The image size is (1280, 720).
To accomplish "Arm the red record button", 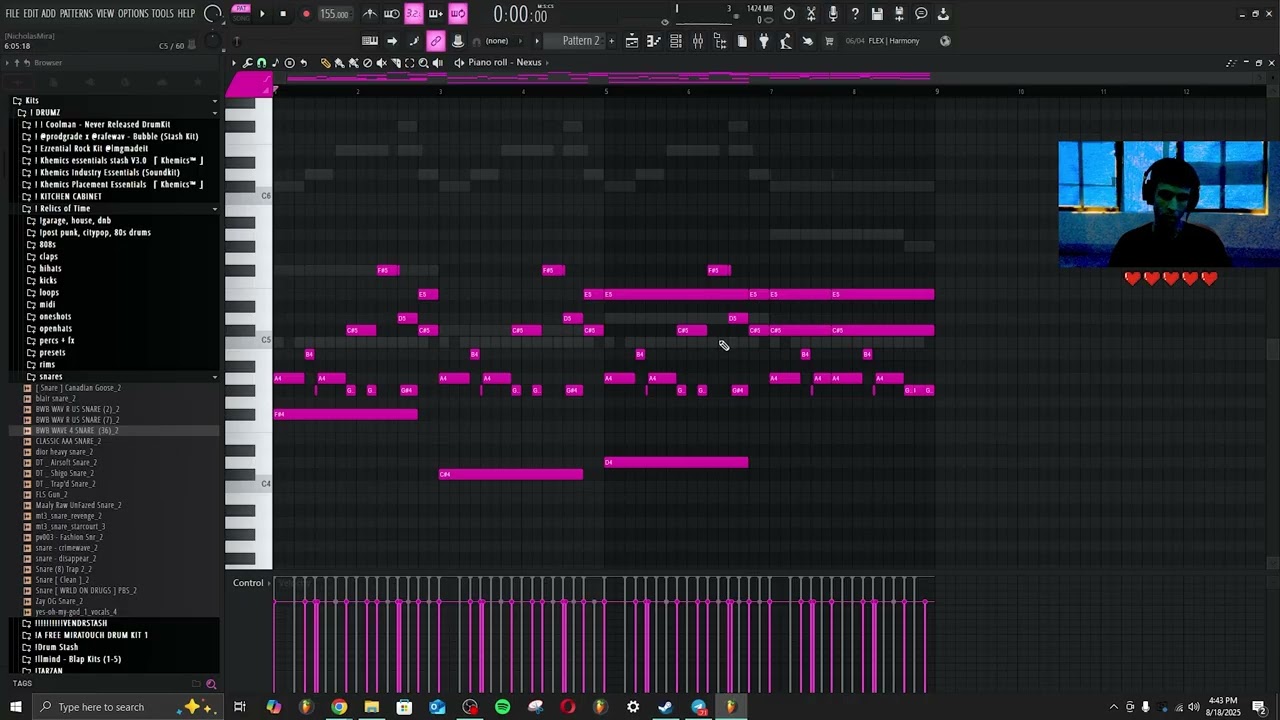I will point(306,14).
